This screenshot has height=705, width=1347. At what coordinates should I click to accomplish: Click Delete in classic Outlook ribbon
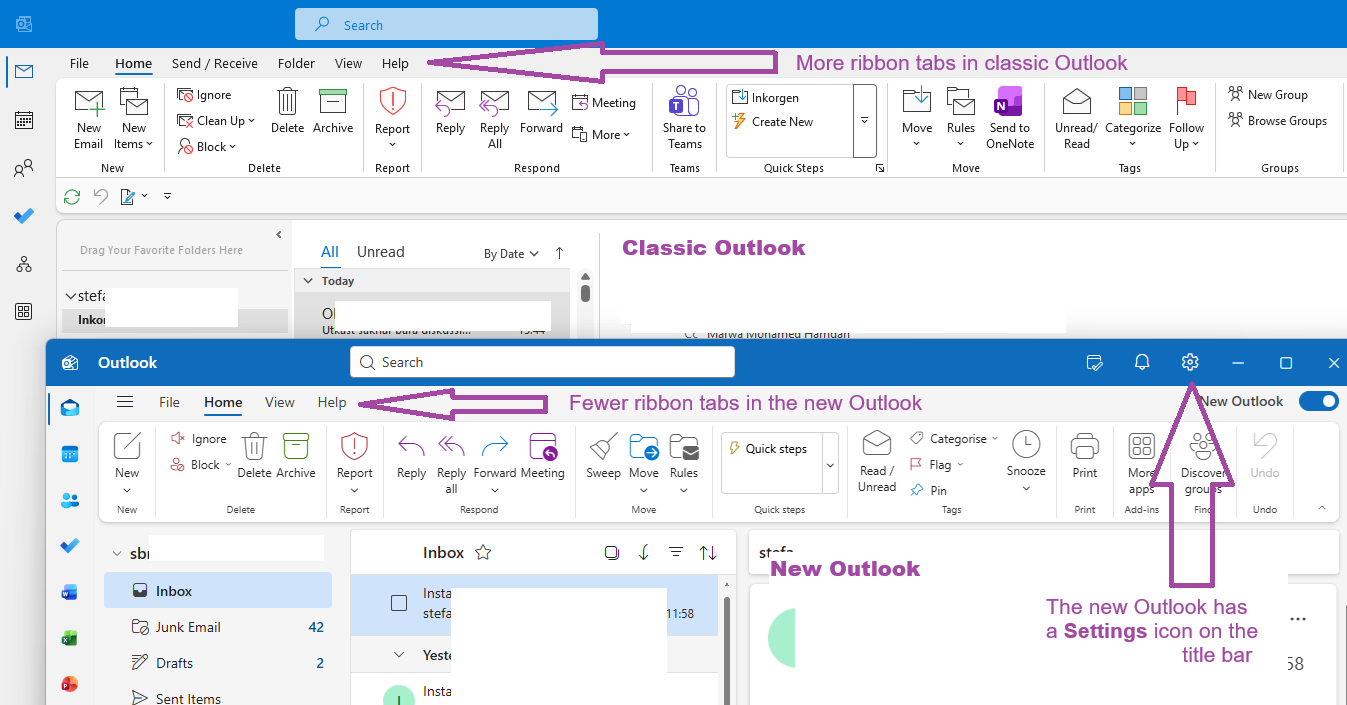pyautogui.click(x=287, y=111)
